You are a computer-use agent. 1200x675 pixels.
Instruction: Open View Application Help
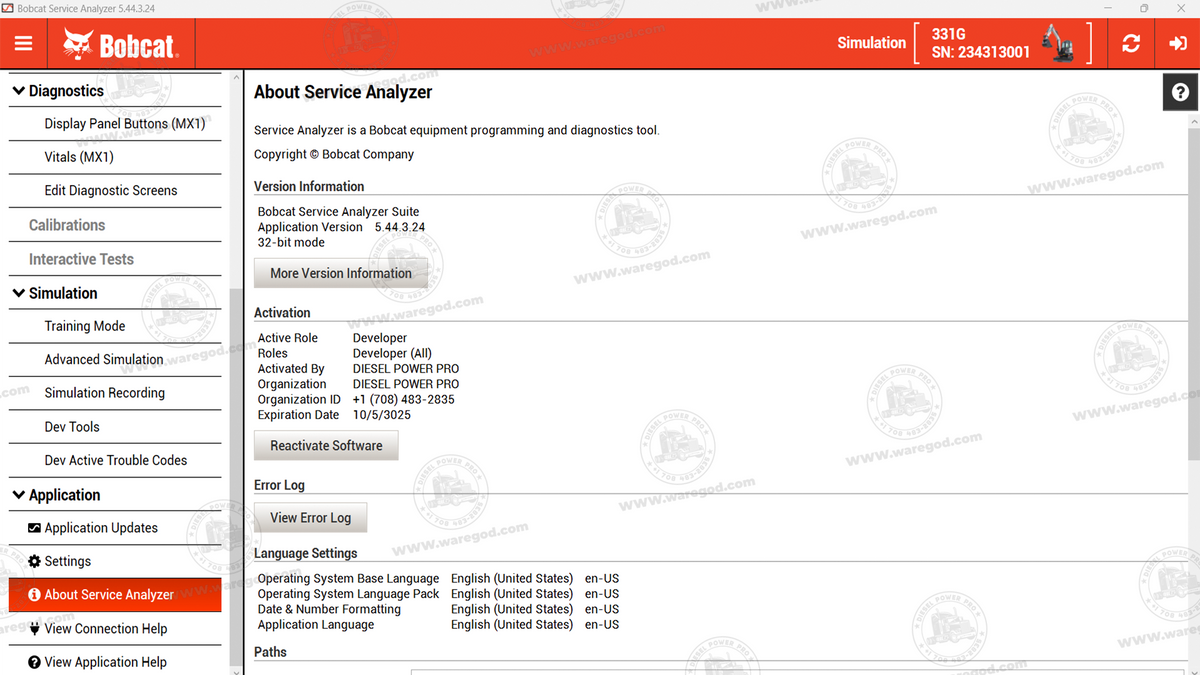pos(115,662)
